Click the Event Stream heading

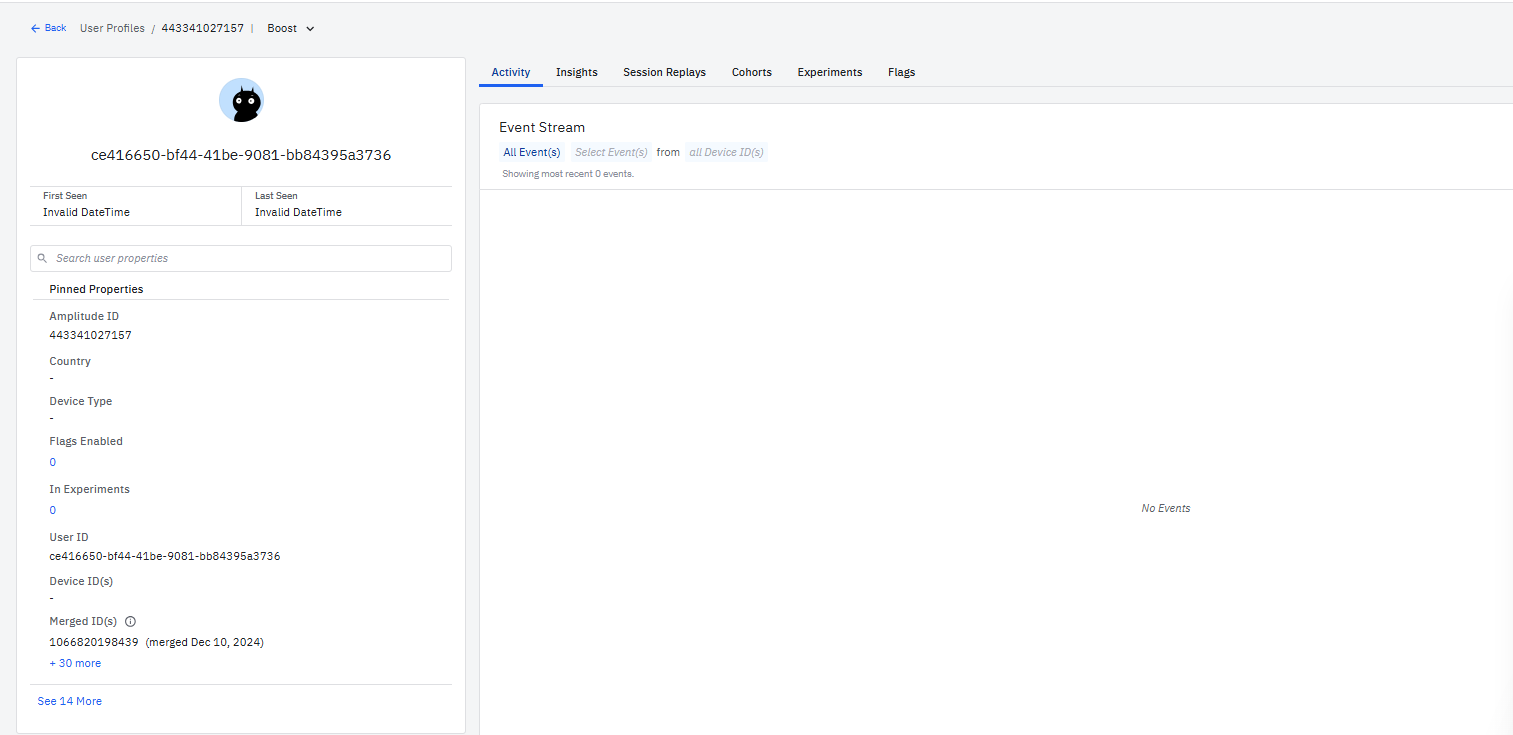(x=542, y=127)
